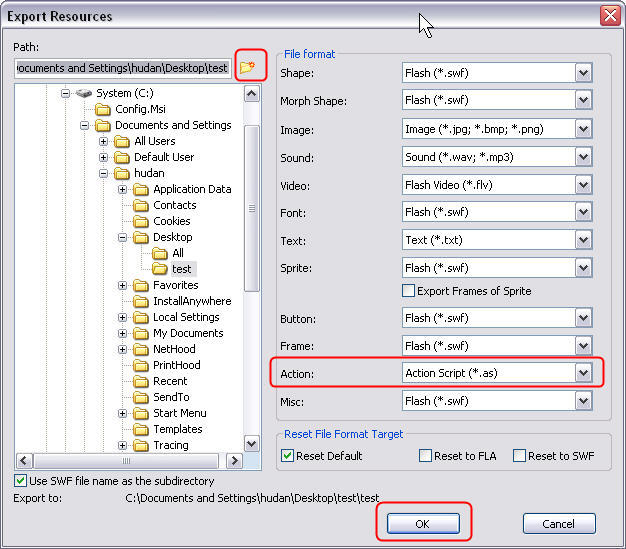Collapse the Documents and Settings node
Screen dimensions: 626x549
84,125
